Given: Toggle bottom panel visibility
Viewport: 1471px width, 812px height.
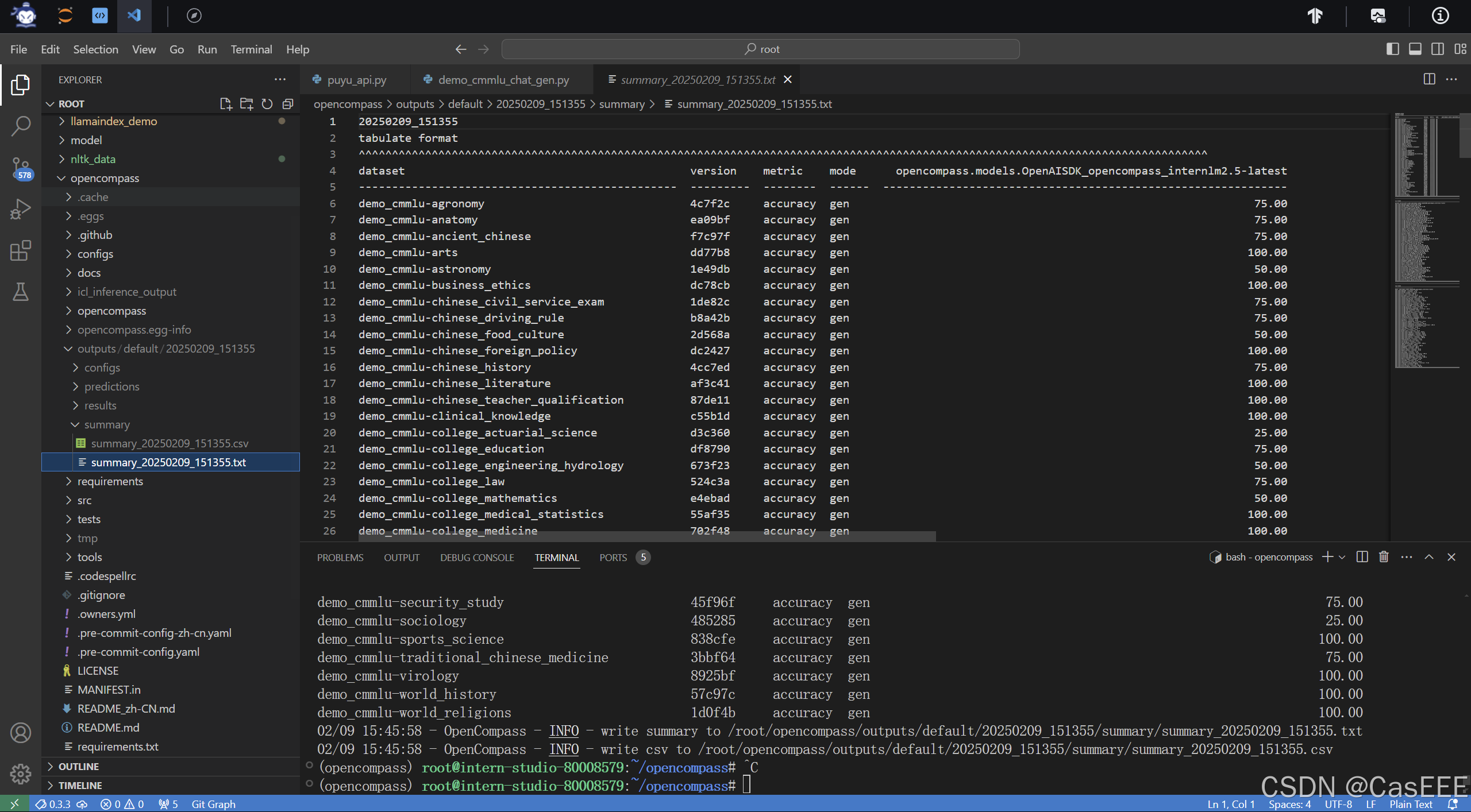Looking at the screenshot, I should pyautogui.click(x=1415, y=49).
